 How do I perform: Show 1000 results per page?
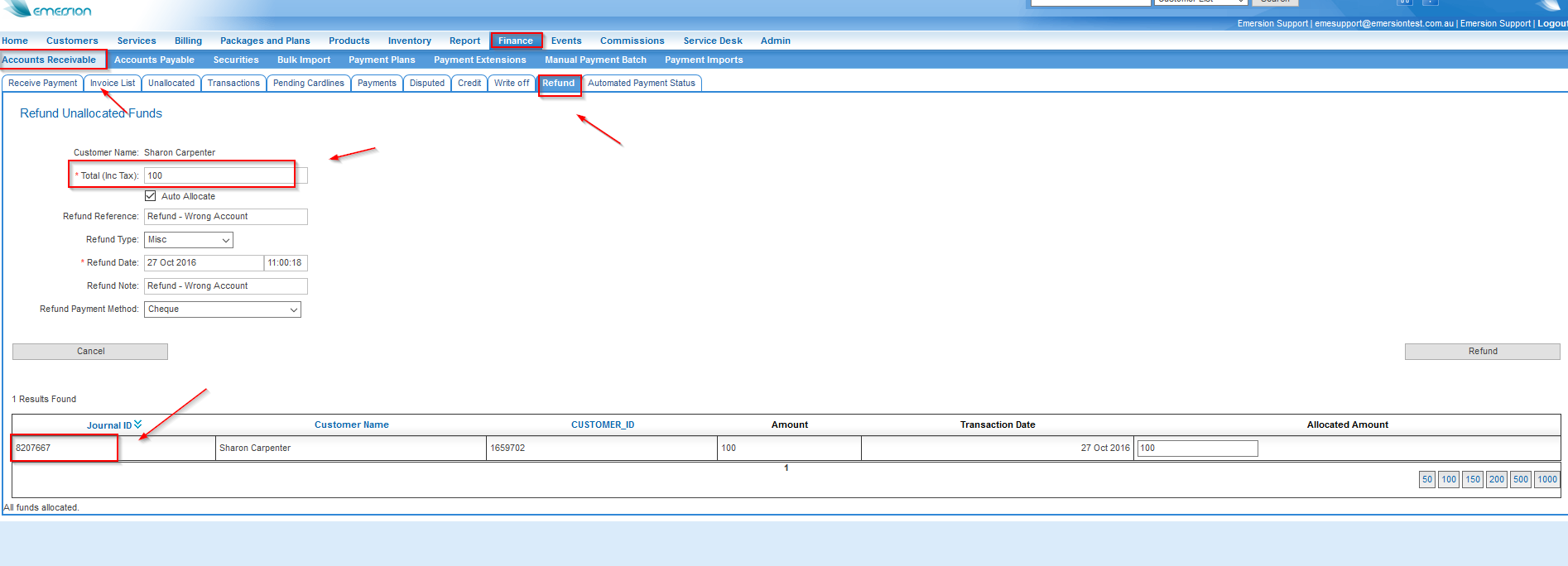(x=1546, y=479)
